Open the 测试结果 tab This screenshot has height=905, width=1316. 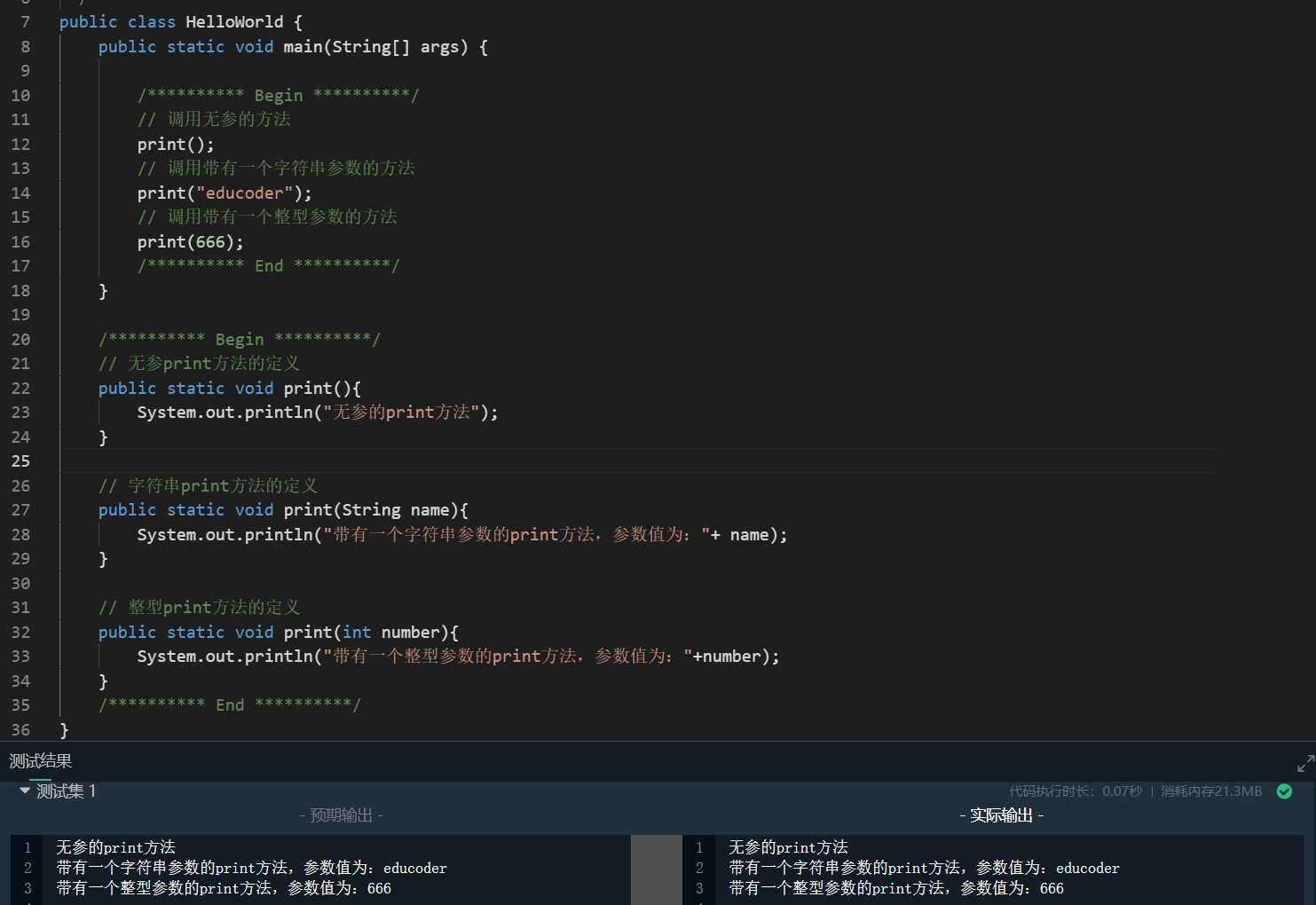point(41,760)
